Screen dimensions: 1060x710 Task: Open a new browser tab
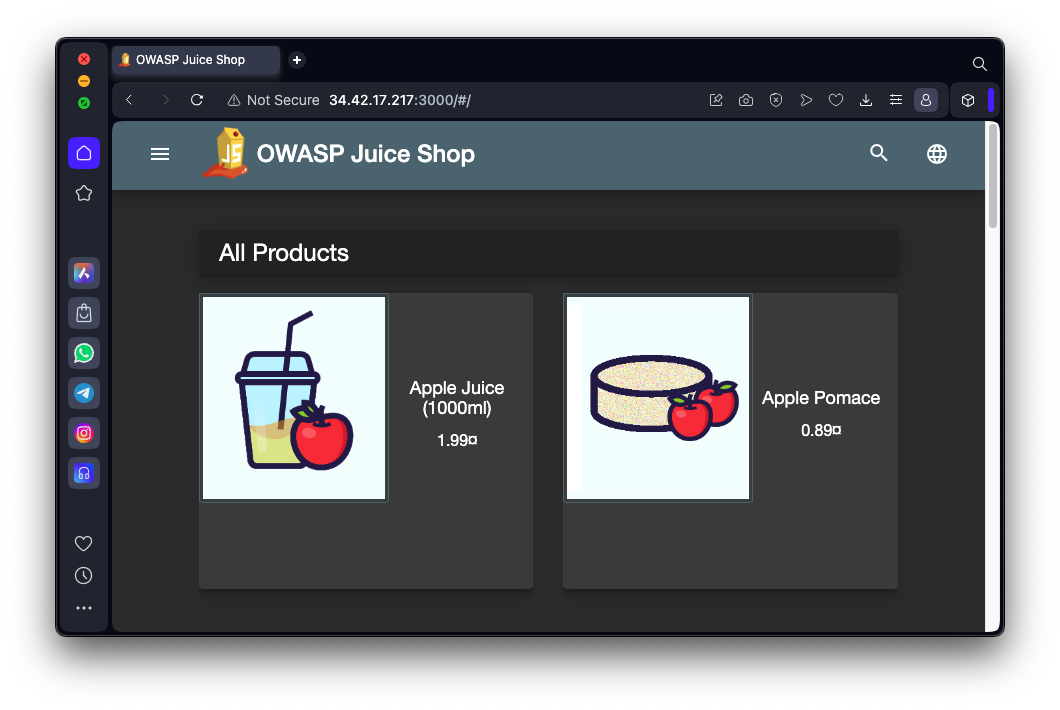point(297,60)
